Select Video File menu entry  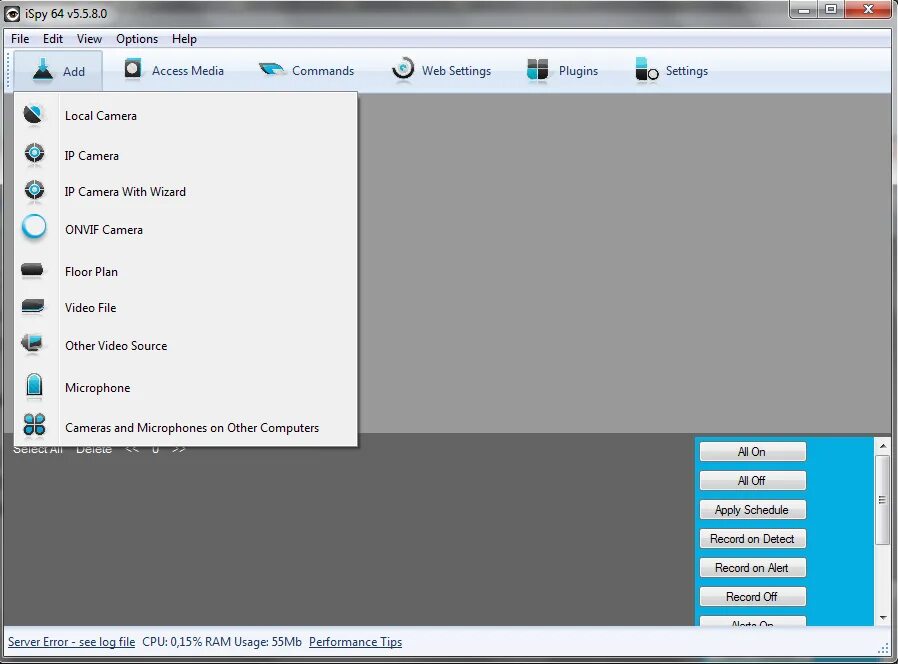(x=186, y=308)
